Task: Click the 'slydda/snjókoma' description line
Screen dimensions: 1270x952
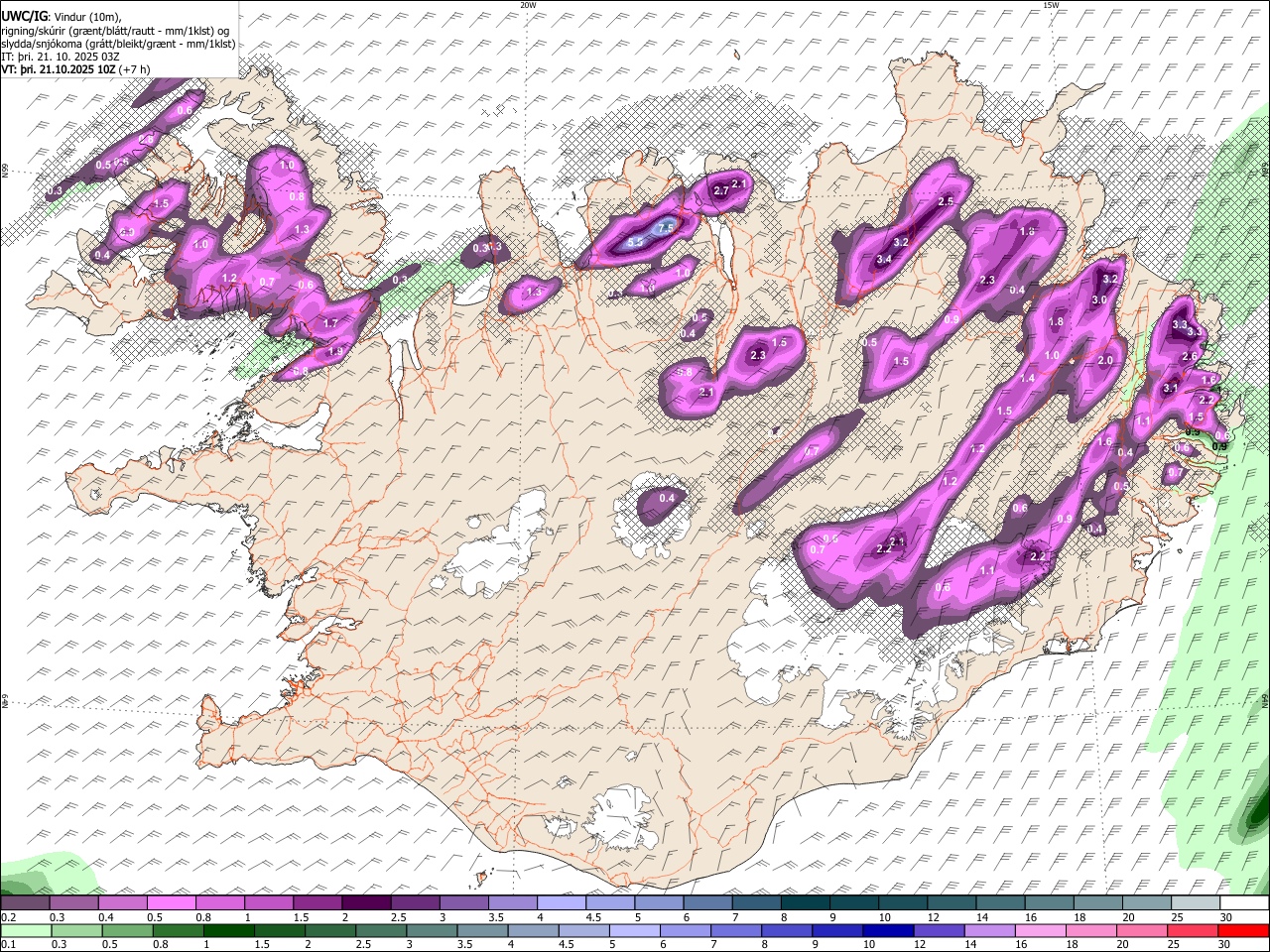Action: point(119,44)
